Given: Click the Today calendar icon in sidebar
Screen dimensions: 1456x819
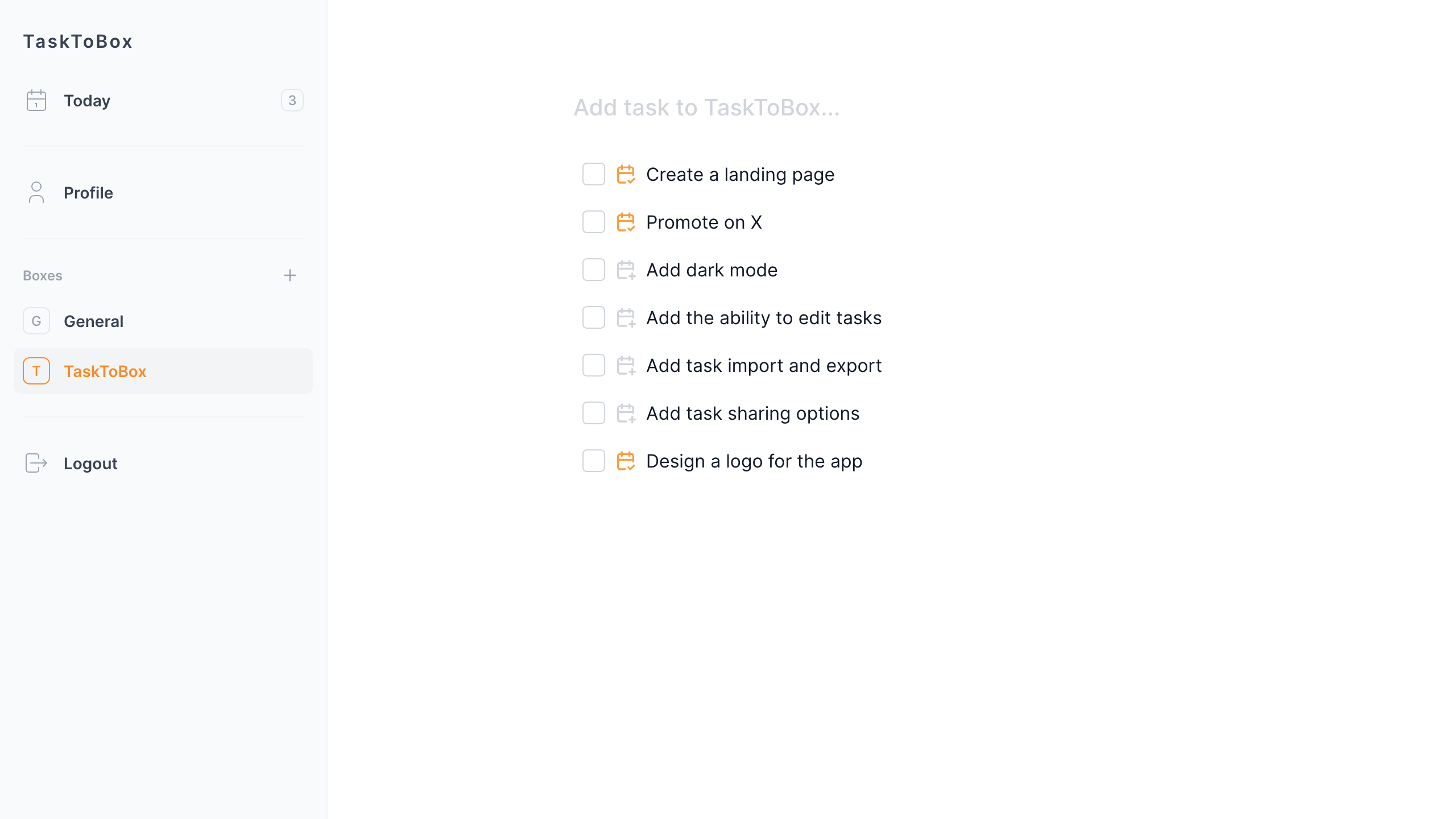Looking at the screenshot, I should pos(36,100).
